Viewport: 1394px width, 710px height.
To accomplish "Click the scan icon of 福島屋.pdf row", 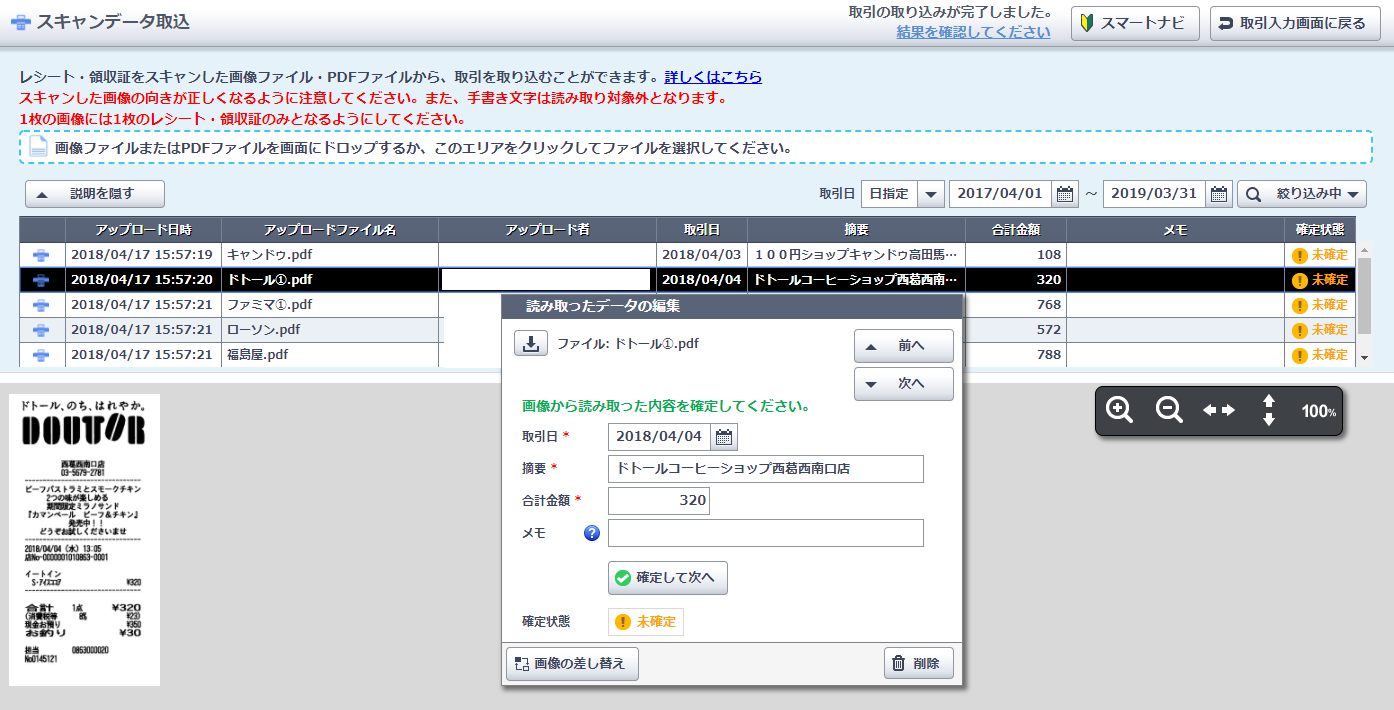I will coord(42,355).
